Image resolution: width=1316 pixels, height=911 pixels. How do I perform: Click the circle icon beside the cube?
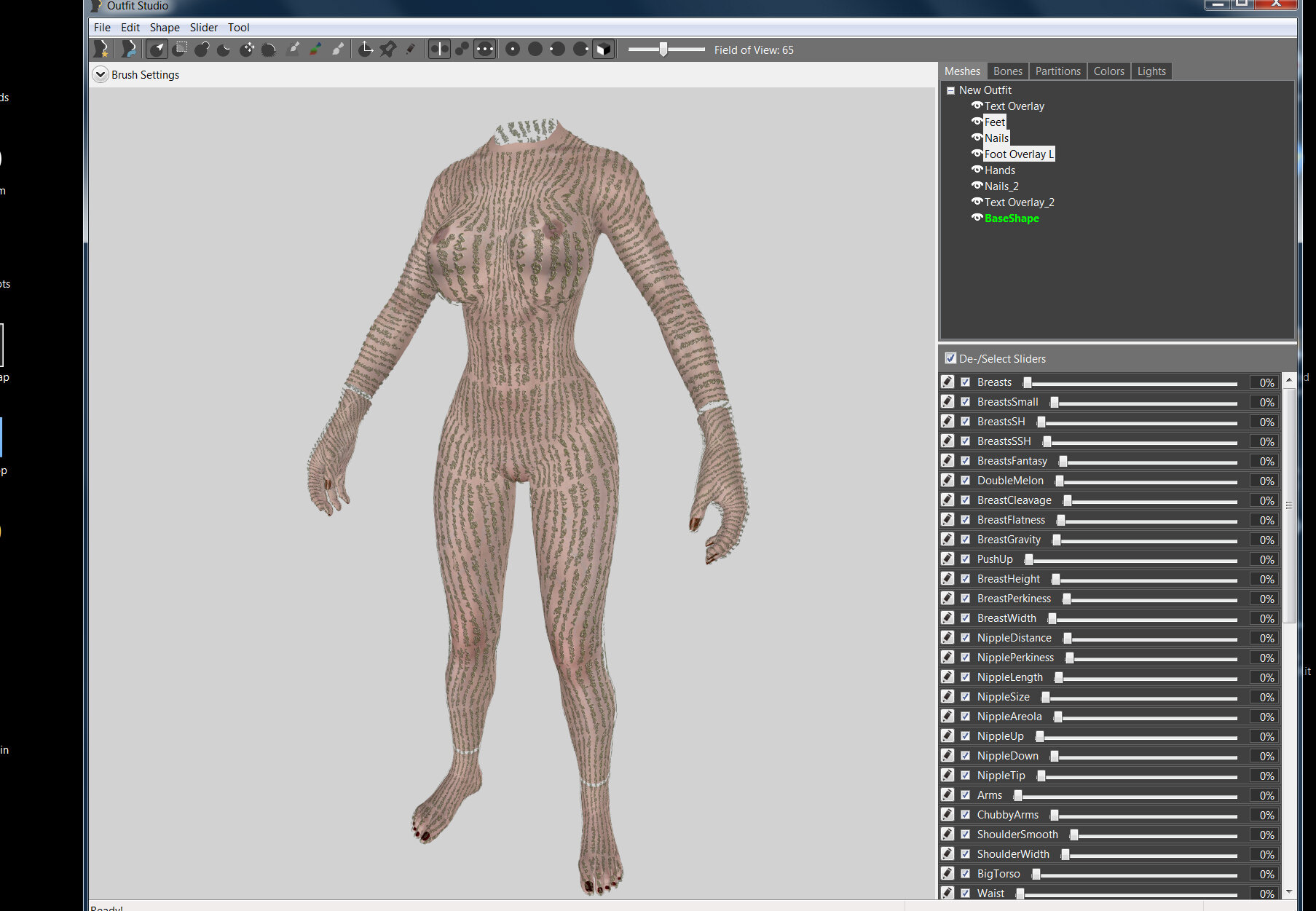pos(580,49)
